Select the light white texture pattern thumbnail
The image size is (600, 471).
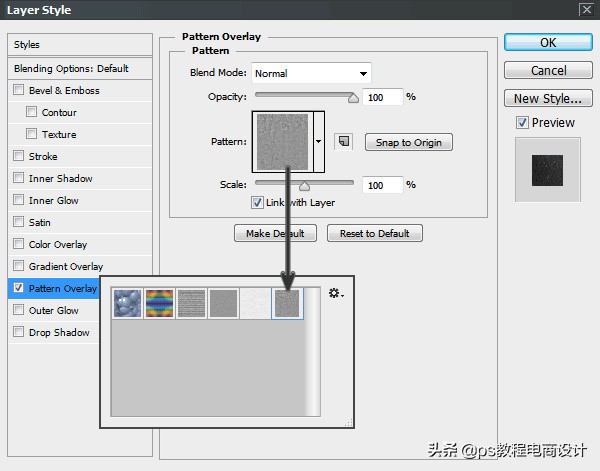pos(255,303)
